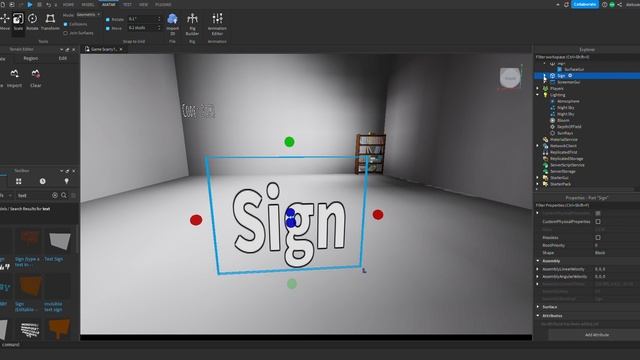Open Toolbox inventory grid tab icon

coord(18,181)
